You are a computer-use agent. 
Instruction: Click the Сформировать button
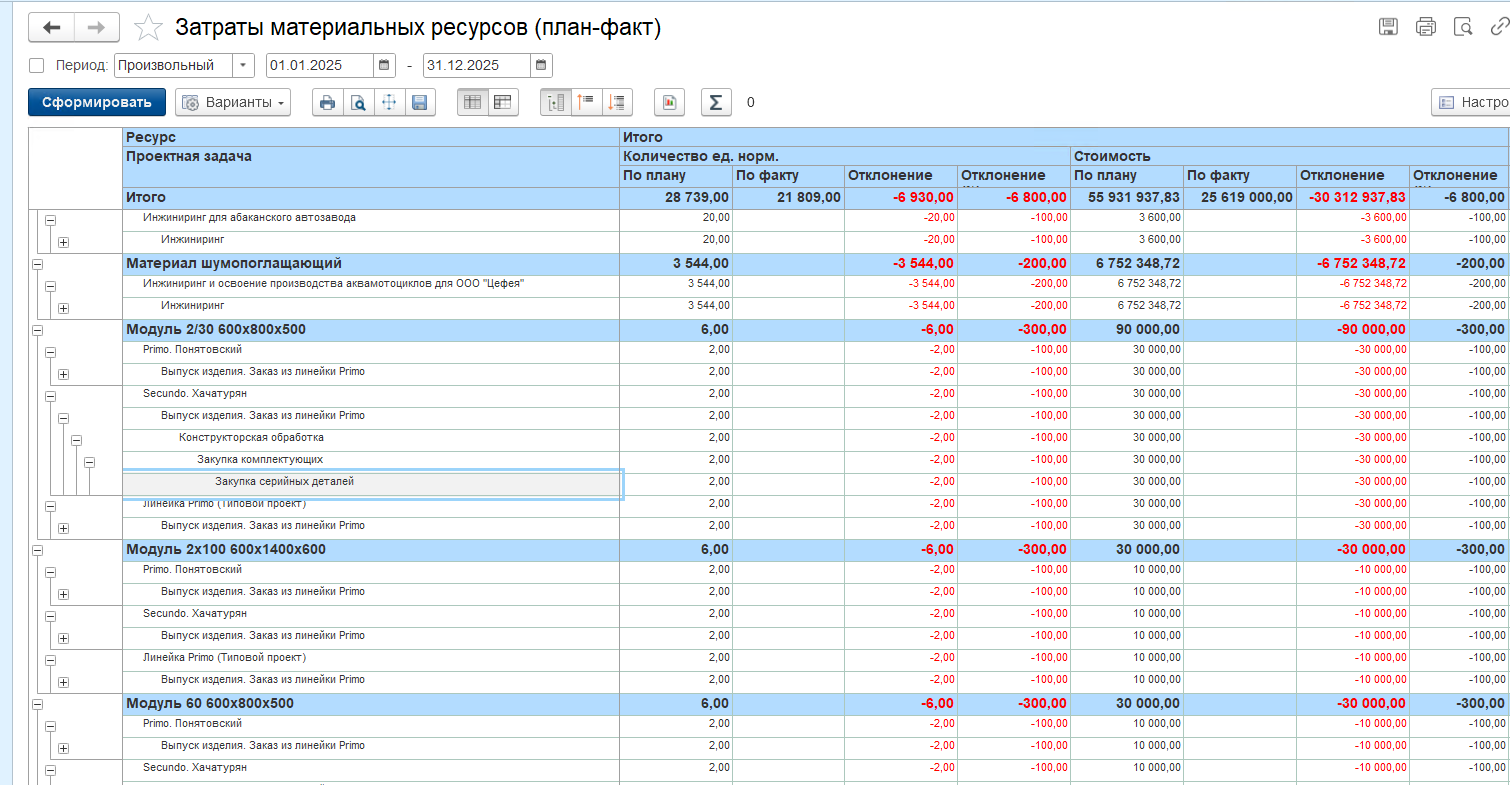point(96,102)
